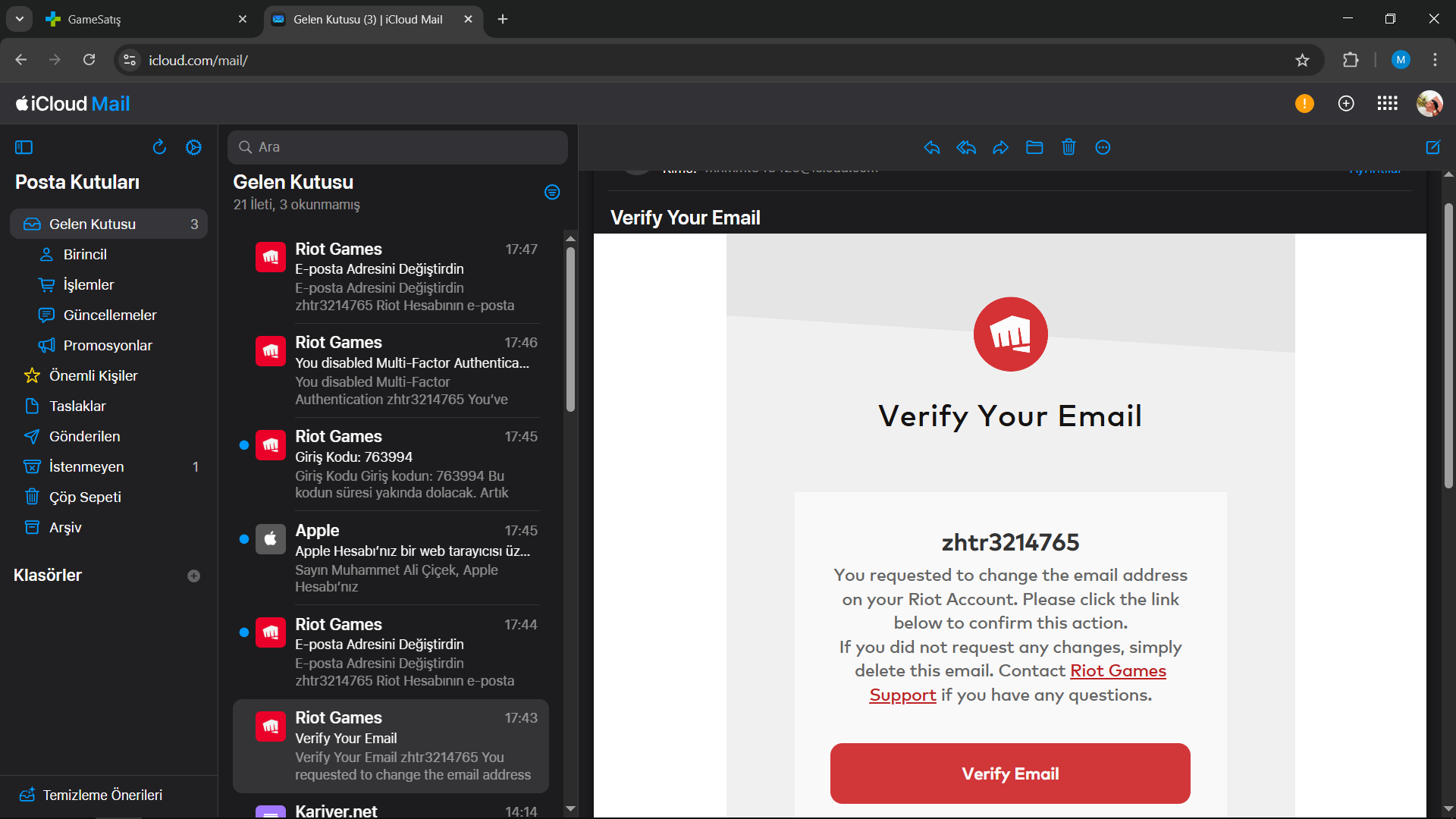Open the Chrome three-dot menu

click(1435, 60)
